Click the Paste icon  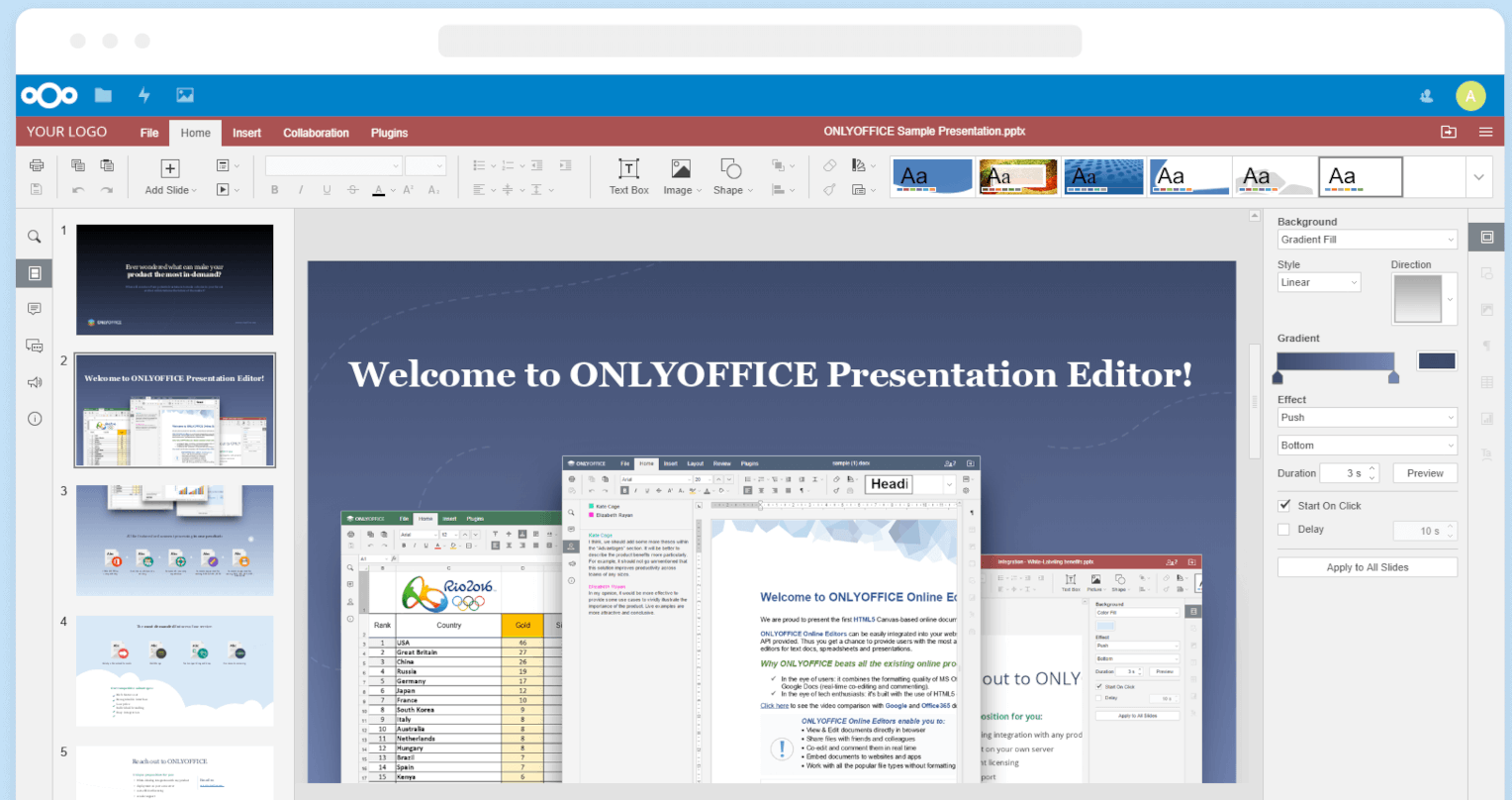pyautogui.click(x=107, y=165)
